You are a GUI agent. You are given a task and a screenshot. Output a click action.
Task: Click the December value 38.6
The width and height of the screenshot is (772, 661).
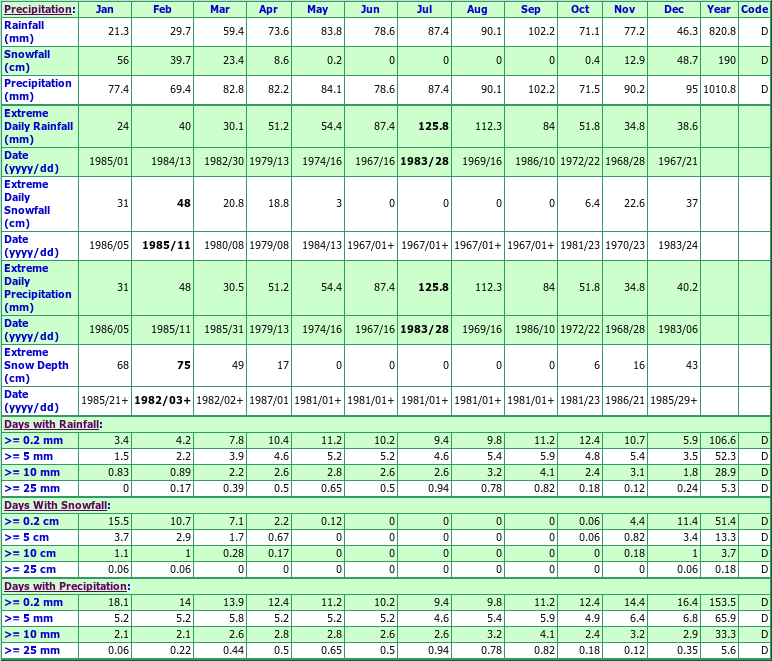(687, 126)
